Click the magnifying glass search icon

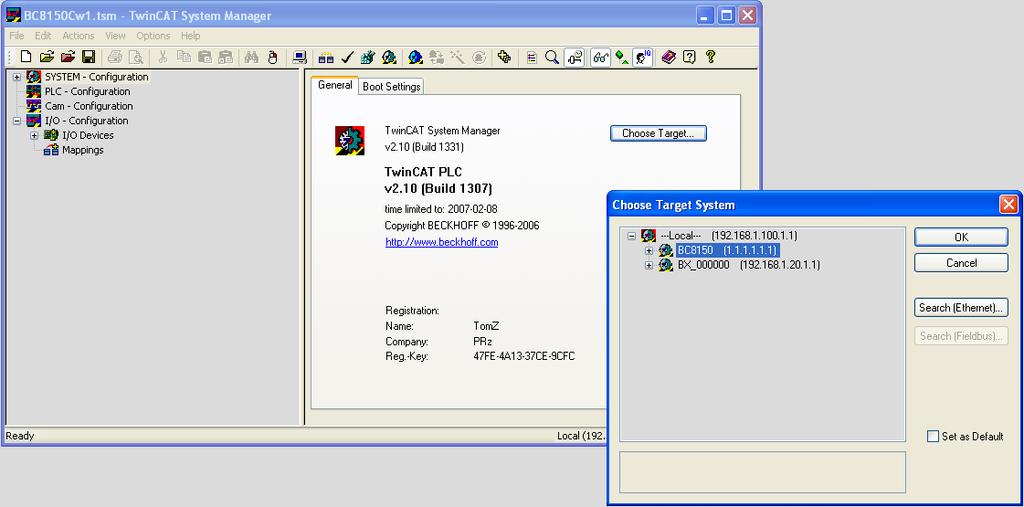click(x=552, y=57)
